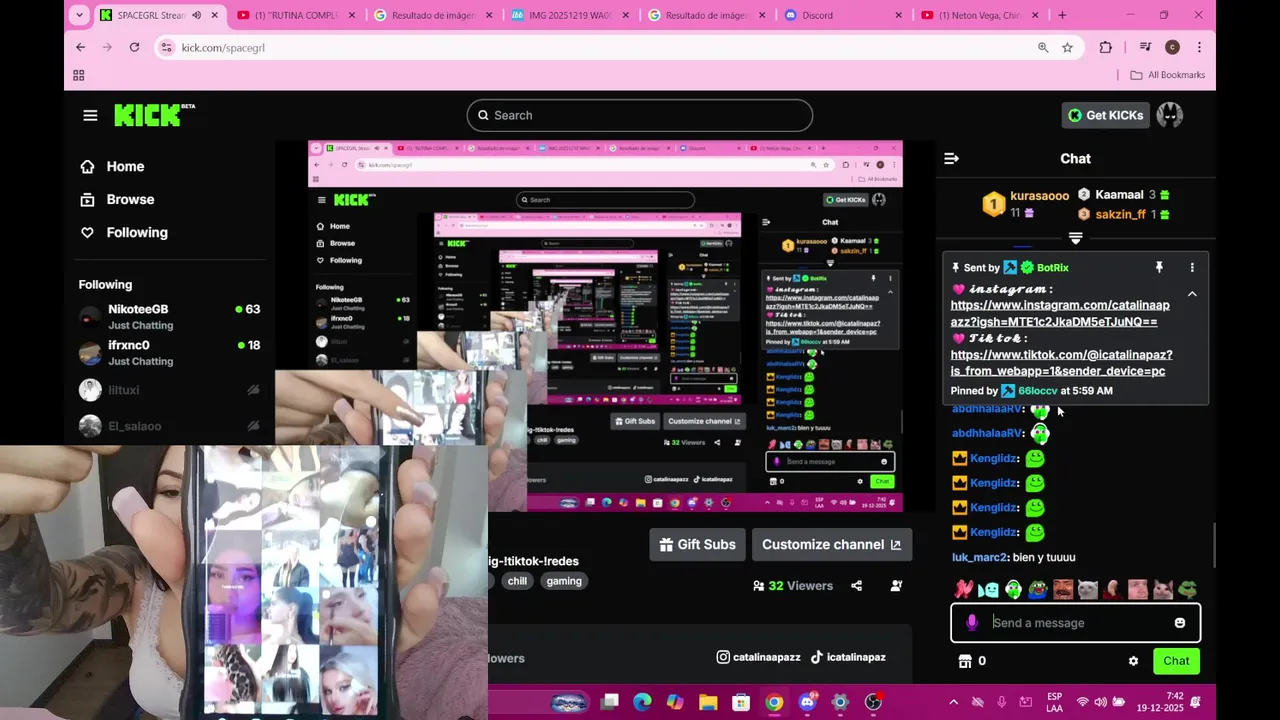Insert the cyan ghost emote
Screen dimensions: 1280x720
pos(988,590)
